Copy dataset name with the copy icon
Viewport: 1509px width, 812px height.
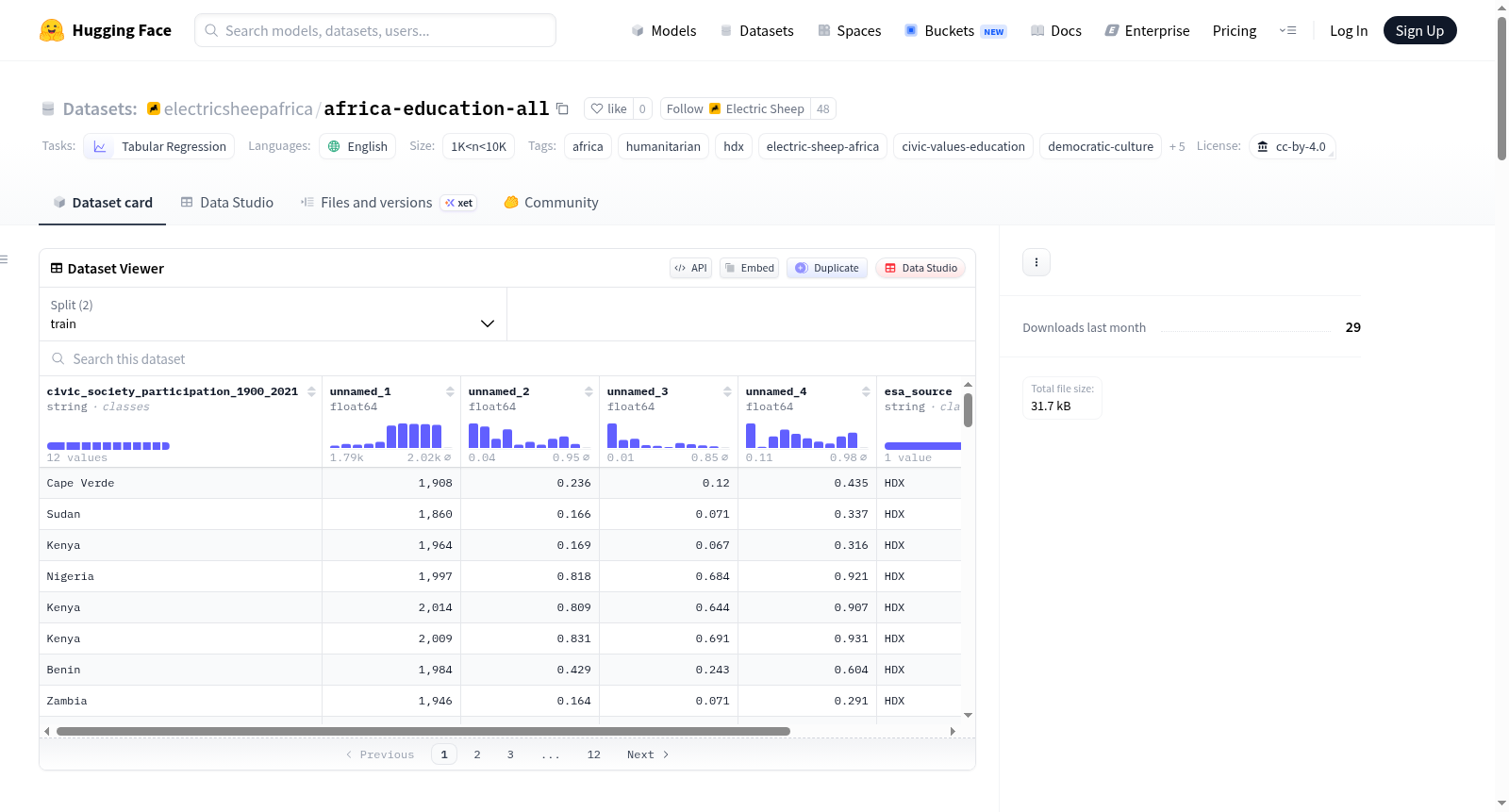[562, 108]
